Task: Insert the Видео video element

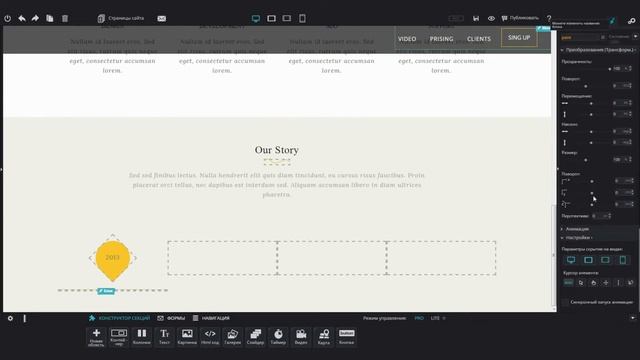Action: [301, 337]
